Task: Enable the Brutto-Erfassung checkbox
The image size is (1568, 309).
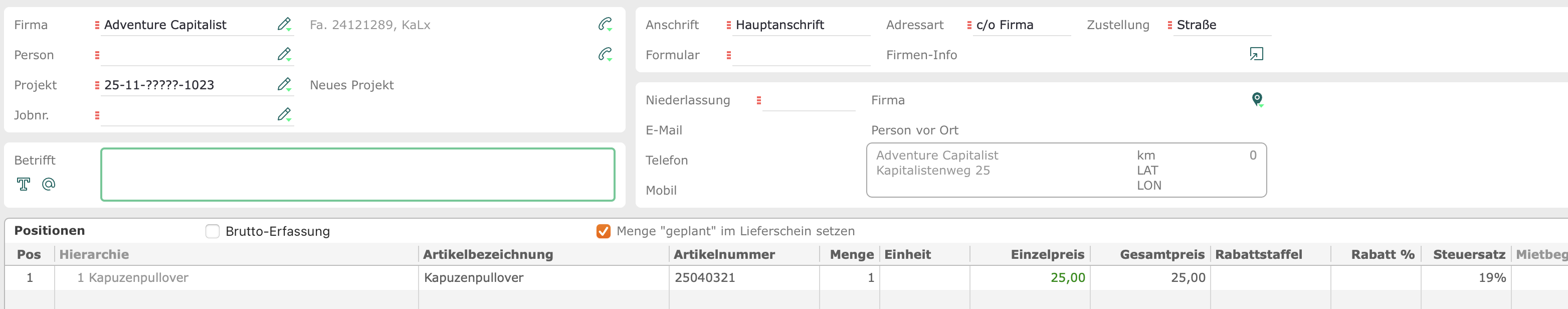Action: pyautogui.click(x=213, y=231)
